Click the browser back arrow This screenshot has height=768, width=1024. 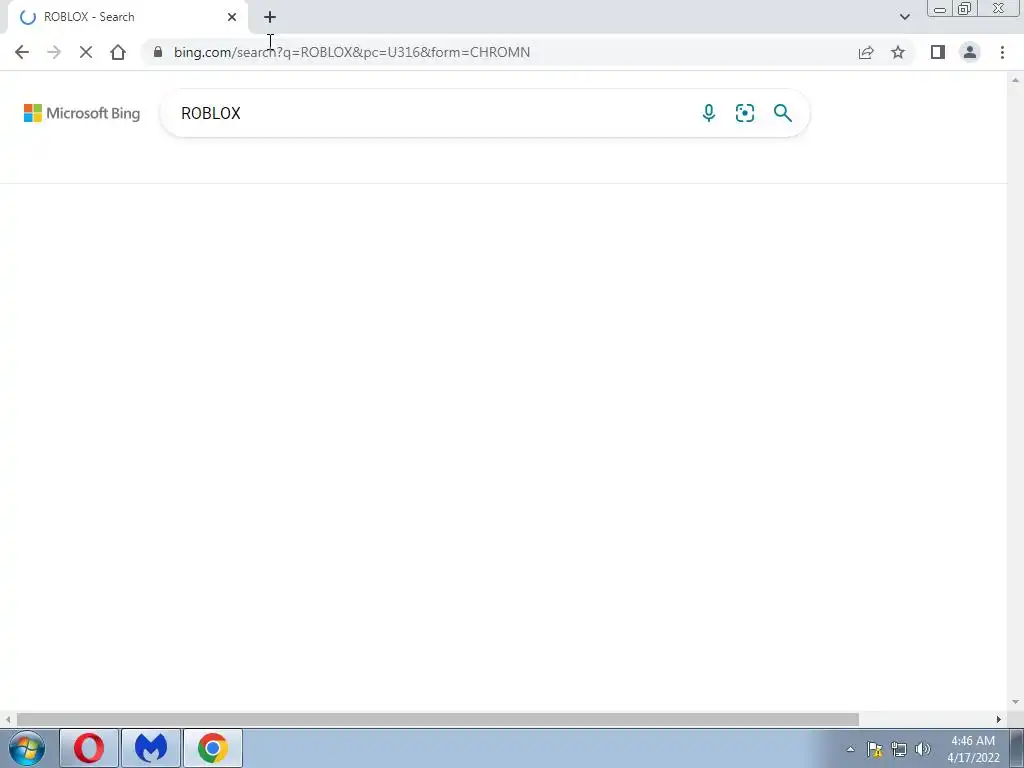coord(22,52)
